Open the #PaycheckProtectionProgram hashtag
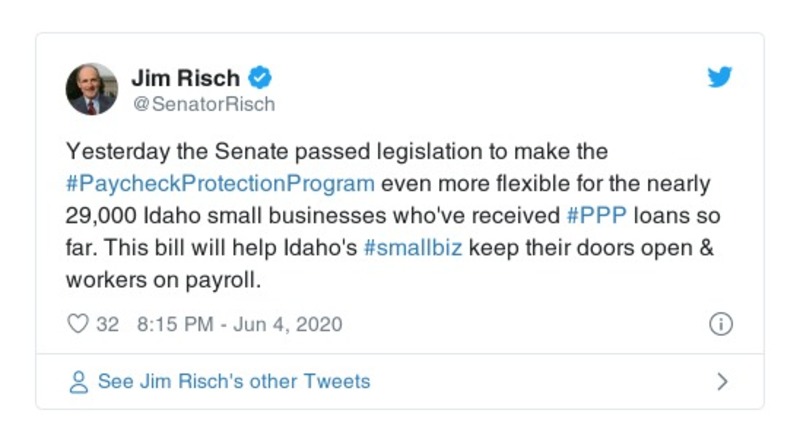This screenshot has width=800, height=445. (x=220, y=184)
